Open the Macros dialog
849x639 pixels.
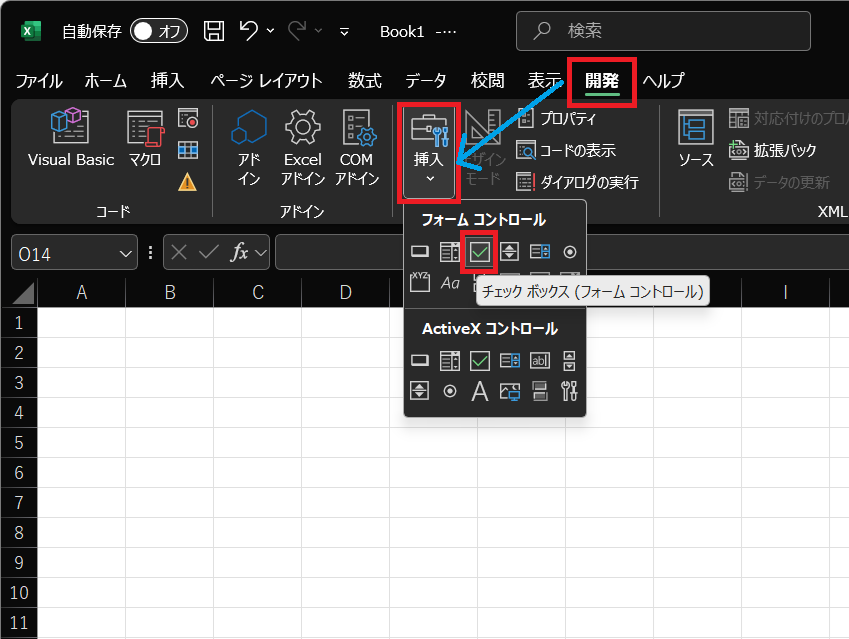tap(145, 139)
